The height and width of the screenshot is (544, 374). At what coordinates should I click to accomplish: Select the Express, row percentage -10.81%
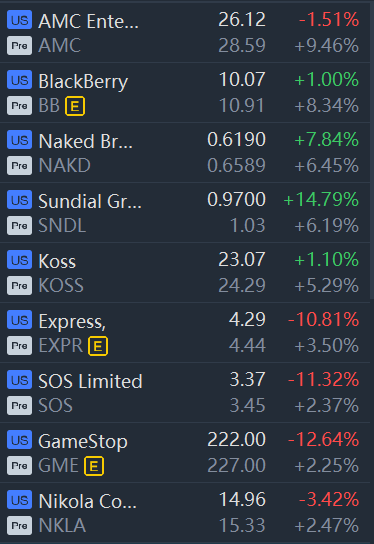click(x=323, y=320)
